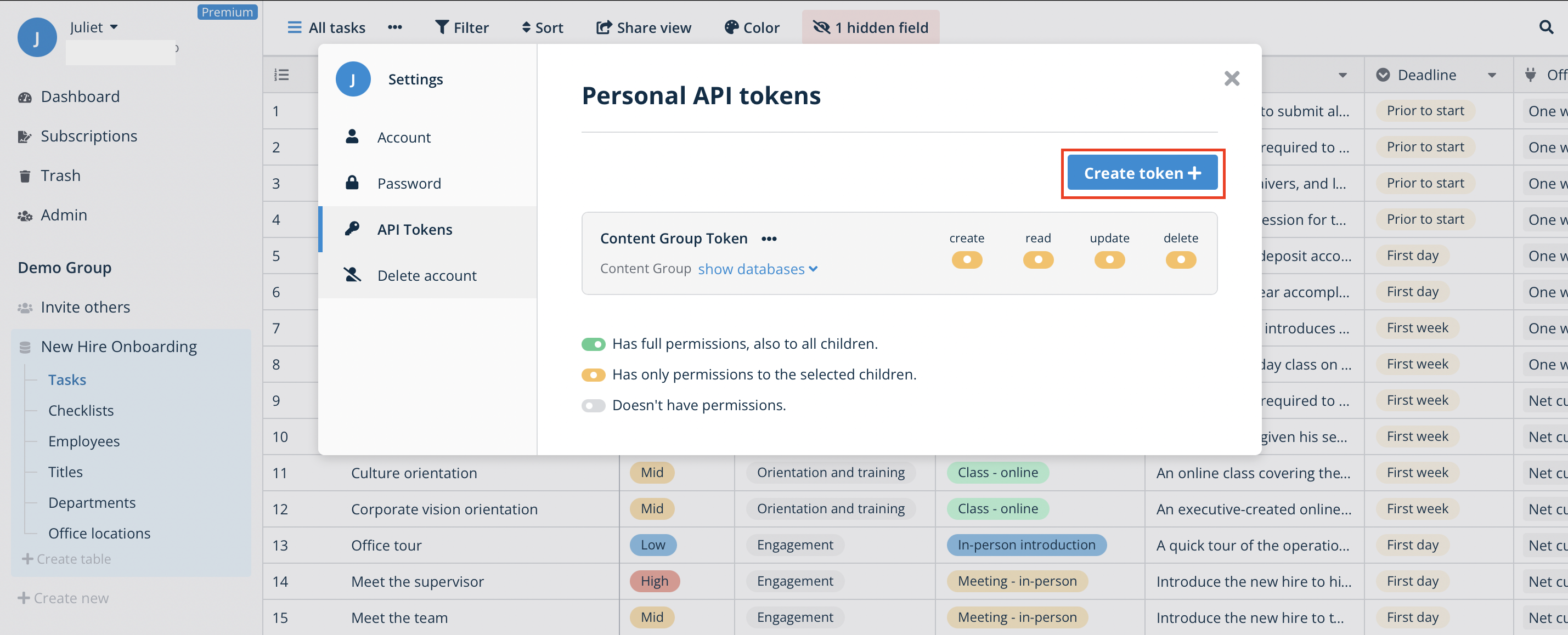
Task: Open the Dashboard sidebar item
Action: click(x=80, y=97)
